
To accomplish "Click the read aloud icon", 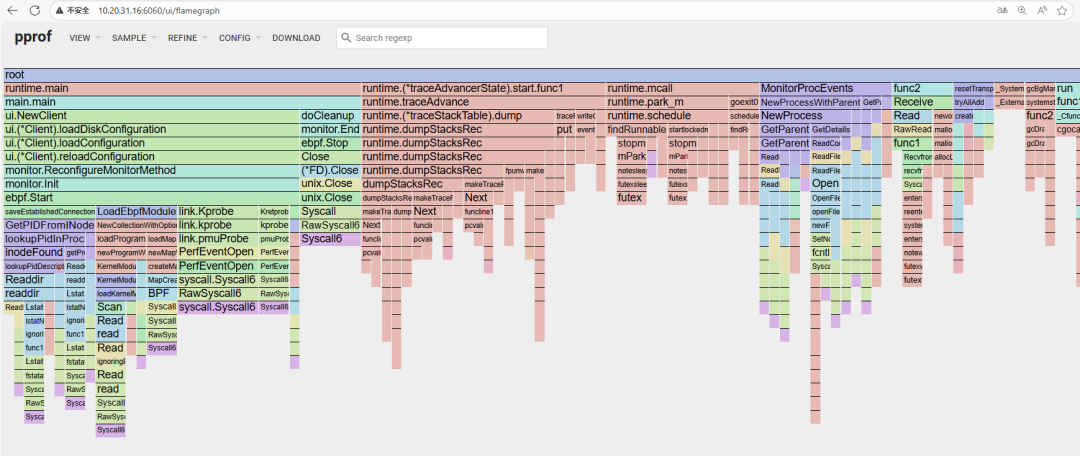I will 1042,9.
